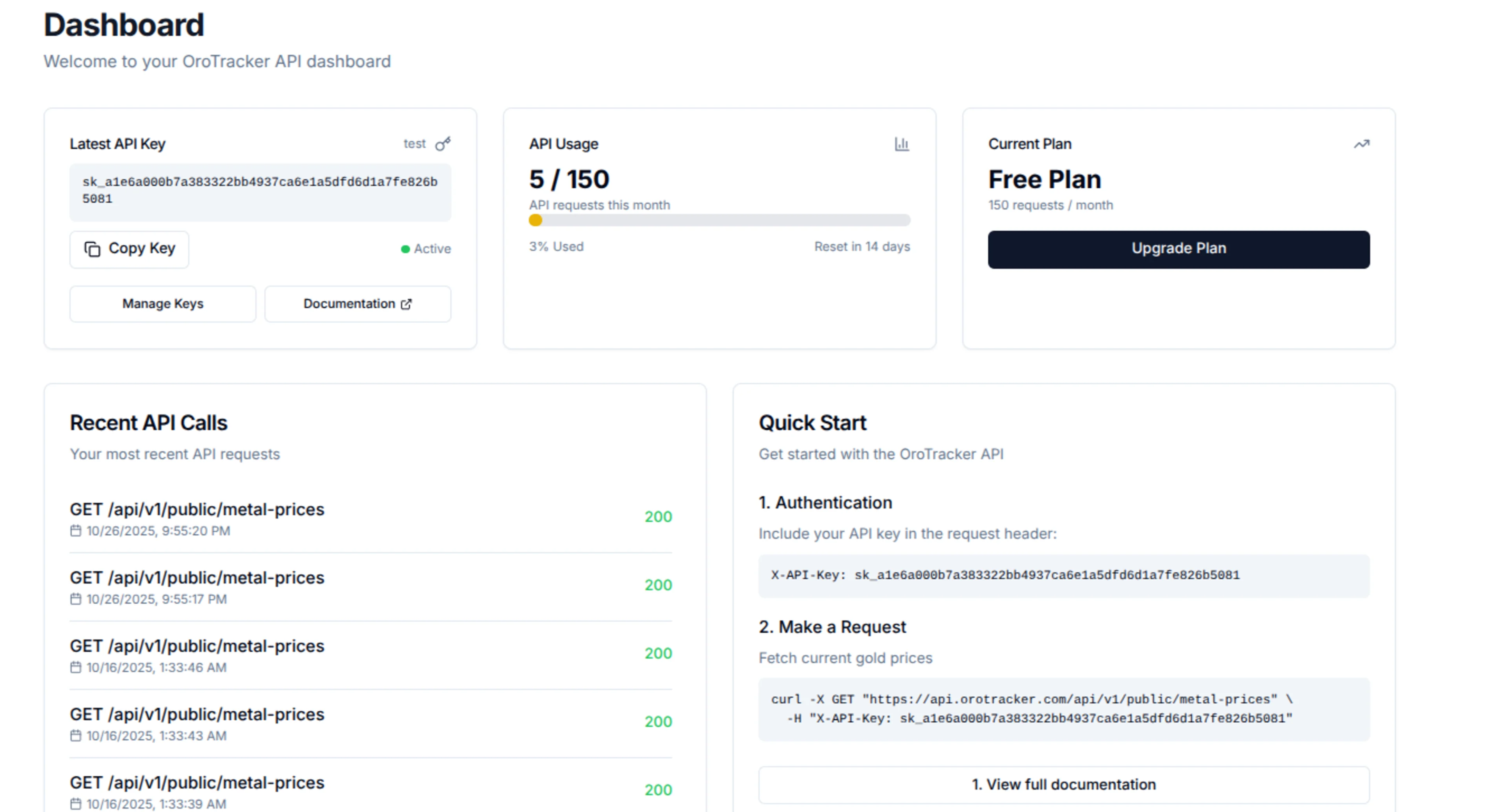1499x812 pixels.
Task: Click the key icon beside the test label
Action: [443, 144]
